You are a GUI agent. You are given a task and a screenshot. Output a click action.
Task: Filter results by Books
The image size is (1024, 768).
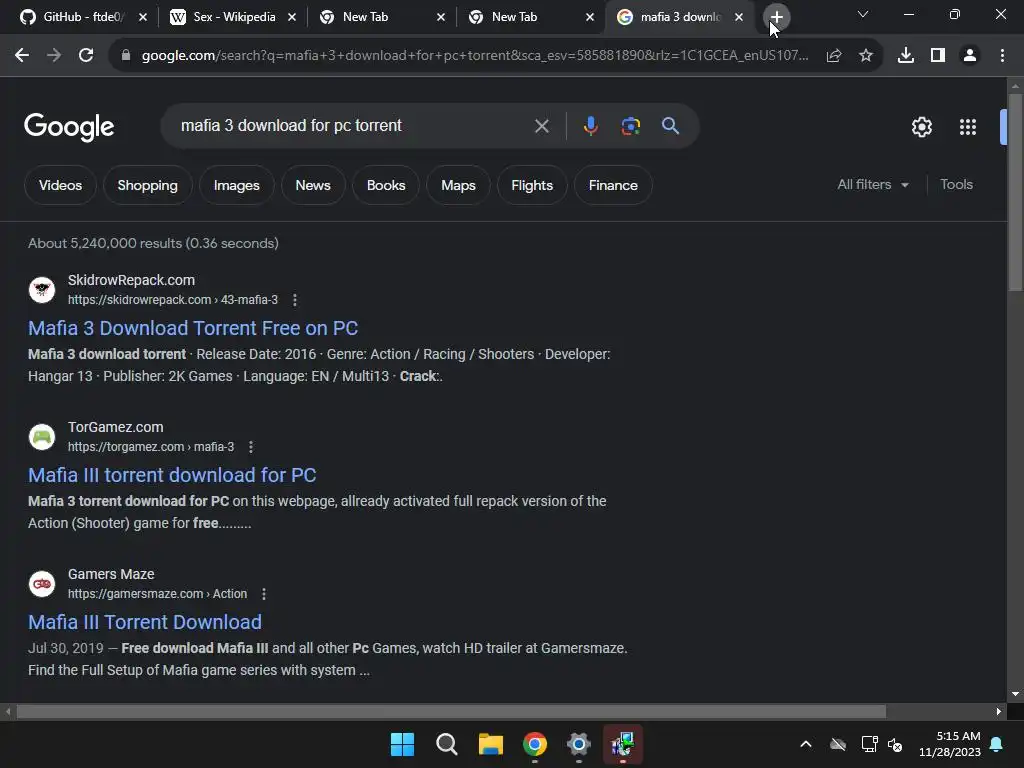[x=386, y=185]
